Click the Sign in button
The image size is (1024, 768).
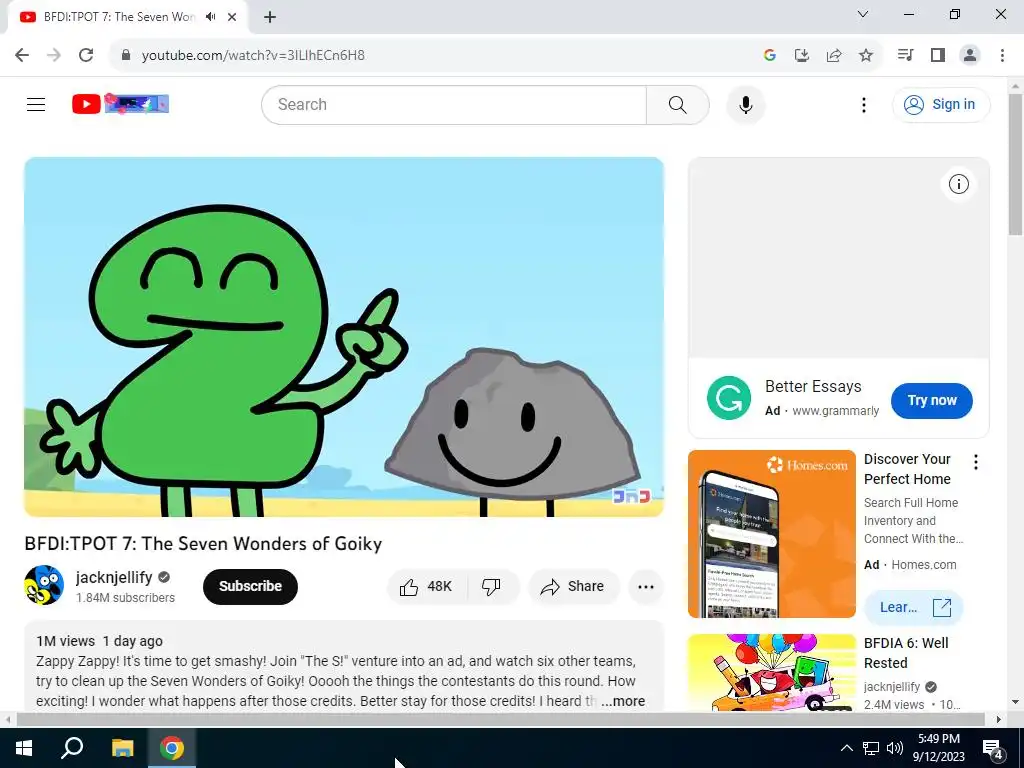click(x=941, y=104)
